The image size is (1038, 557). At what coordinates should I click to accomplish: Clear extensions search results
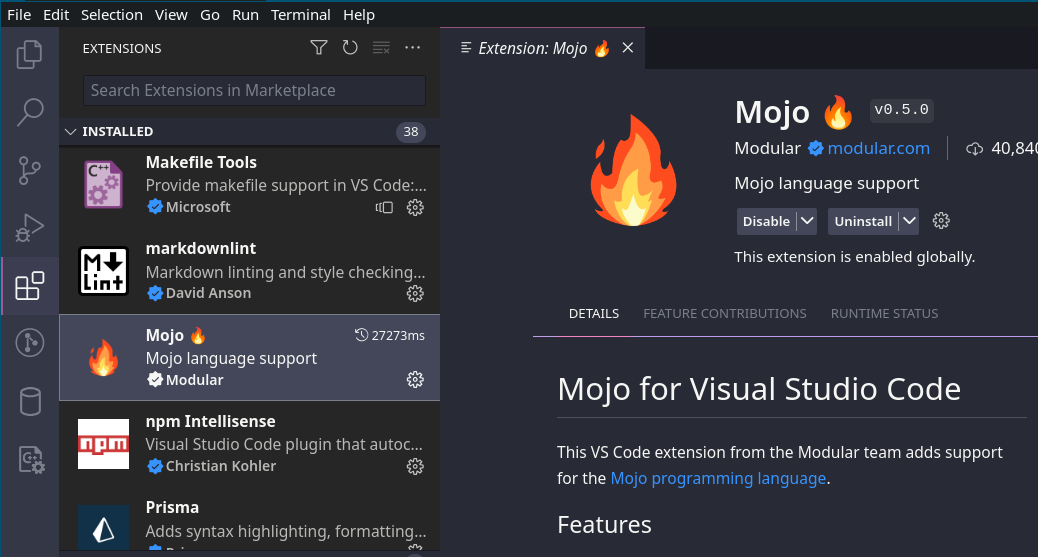pos(381,48)
